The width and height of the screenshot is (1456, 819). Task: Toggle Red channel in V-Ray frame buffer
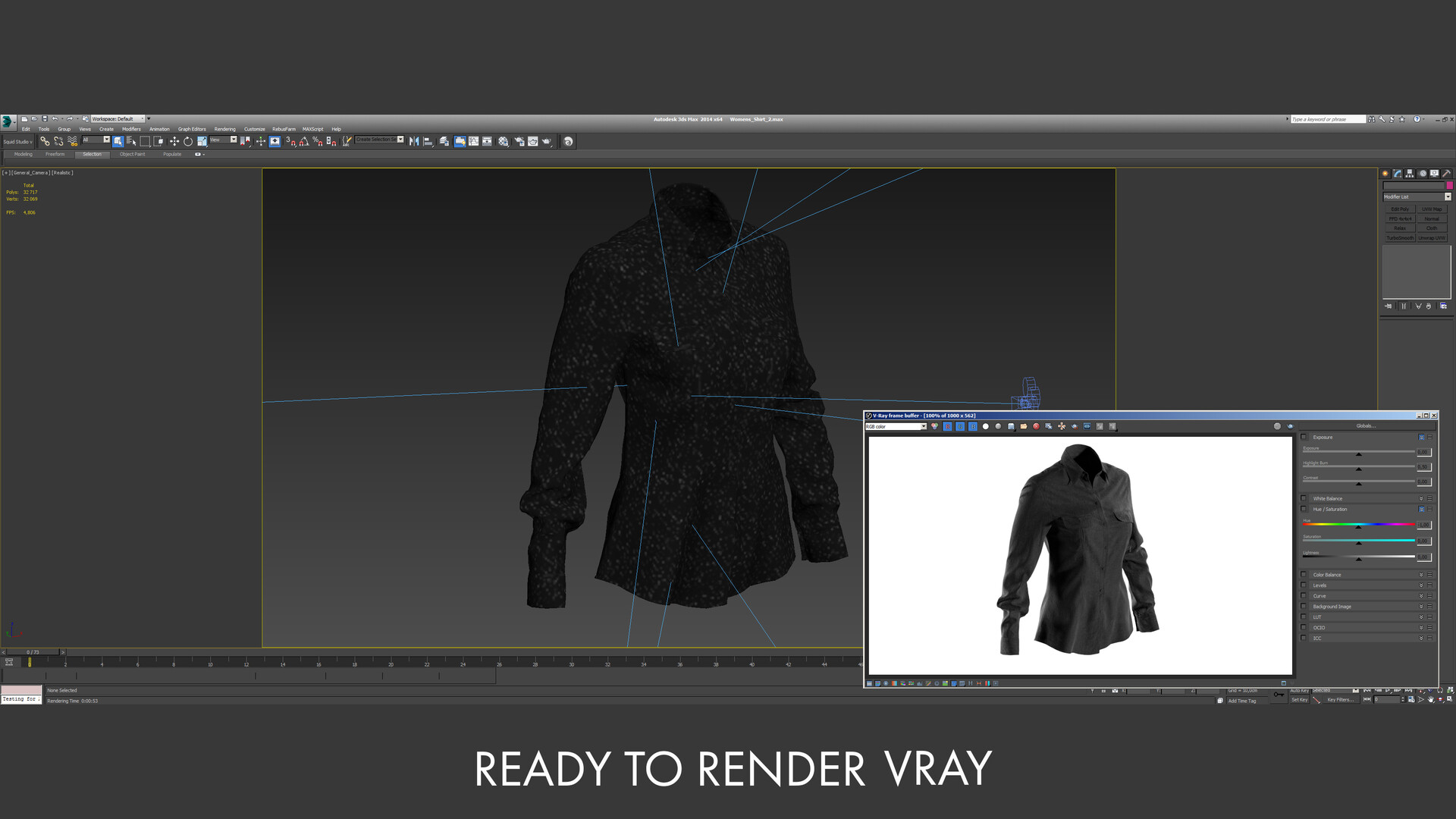[x=947, y=426]
